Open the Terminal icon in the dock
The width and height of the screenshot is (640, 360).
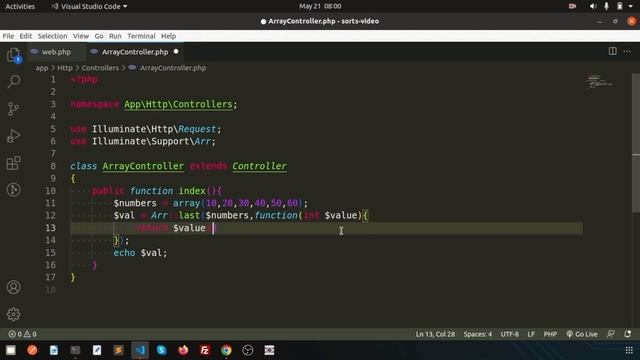[76, 350]
